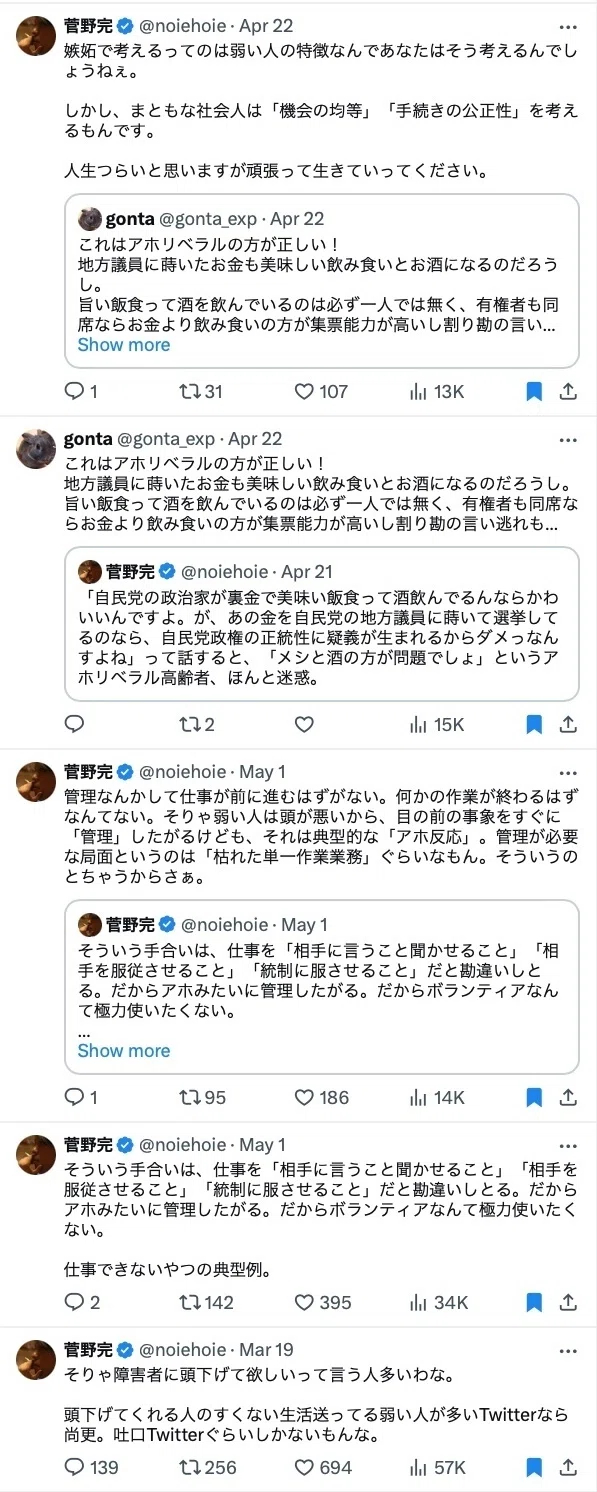Image resolution: width=597 pixels, height=1492 pixels.
Task: Toggle bookmark on the Mar 19 tweet
Action: tap(534, 1467)
